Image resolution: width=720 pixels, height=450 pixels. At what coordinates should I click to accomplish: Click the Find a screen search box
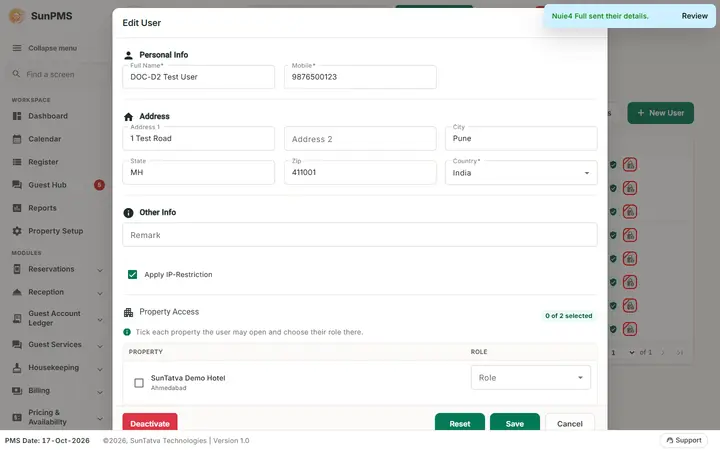[57, 74]
